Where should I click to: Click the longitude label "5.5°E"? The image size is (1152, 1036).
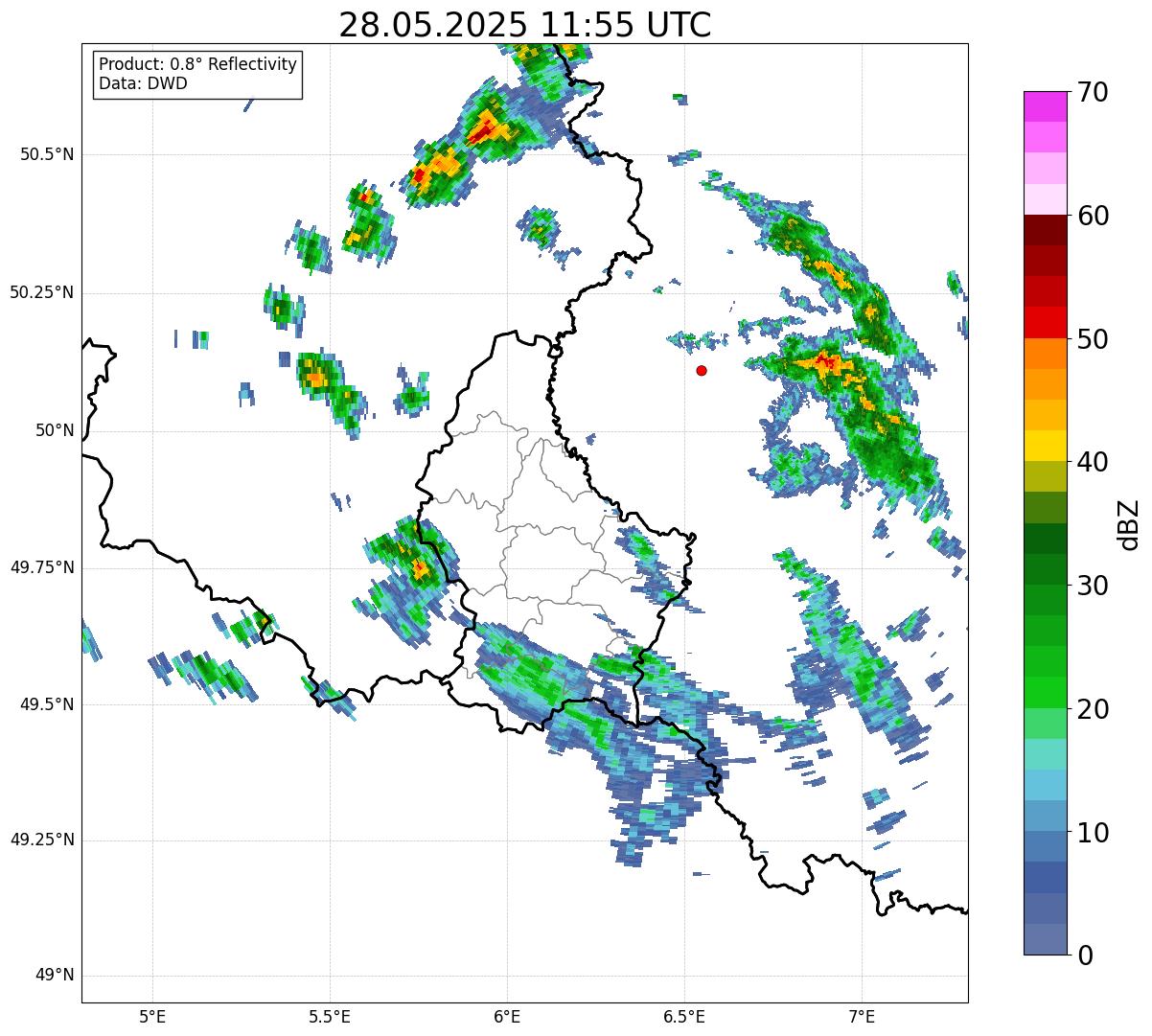pos(330,1017)
